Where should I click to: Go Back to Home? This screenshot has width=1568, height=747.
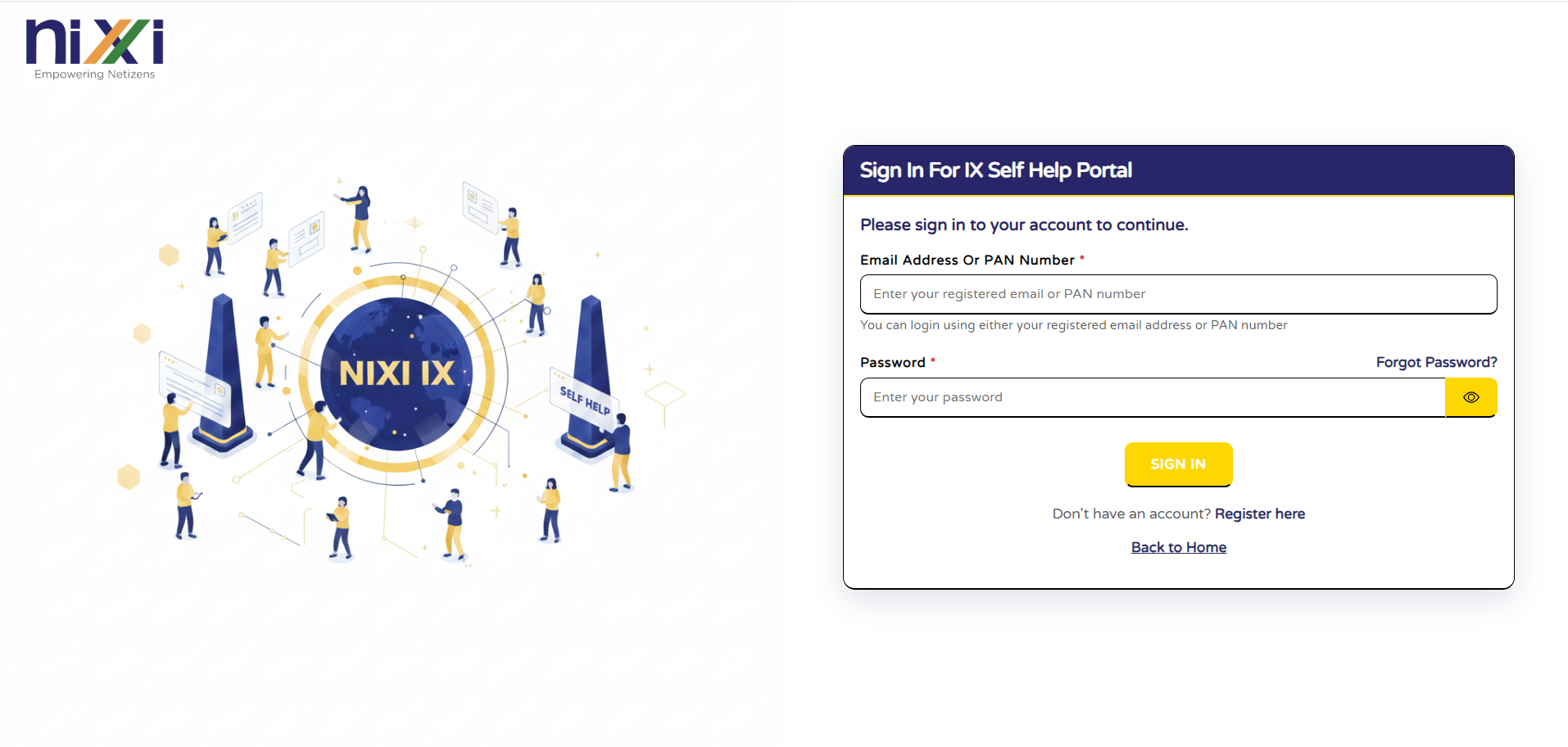1178,547
